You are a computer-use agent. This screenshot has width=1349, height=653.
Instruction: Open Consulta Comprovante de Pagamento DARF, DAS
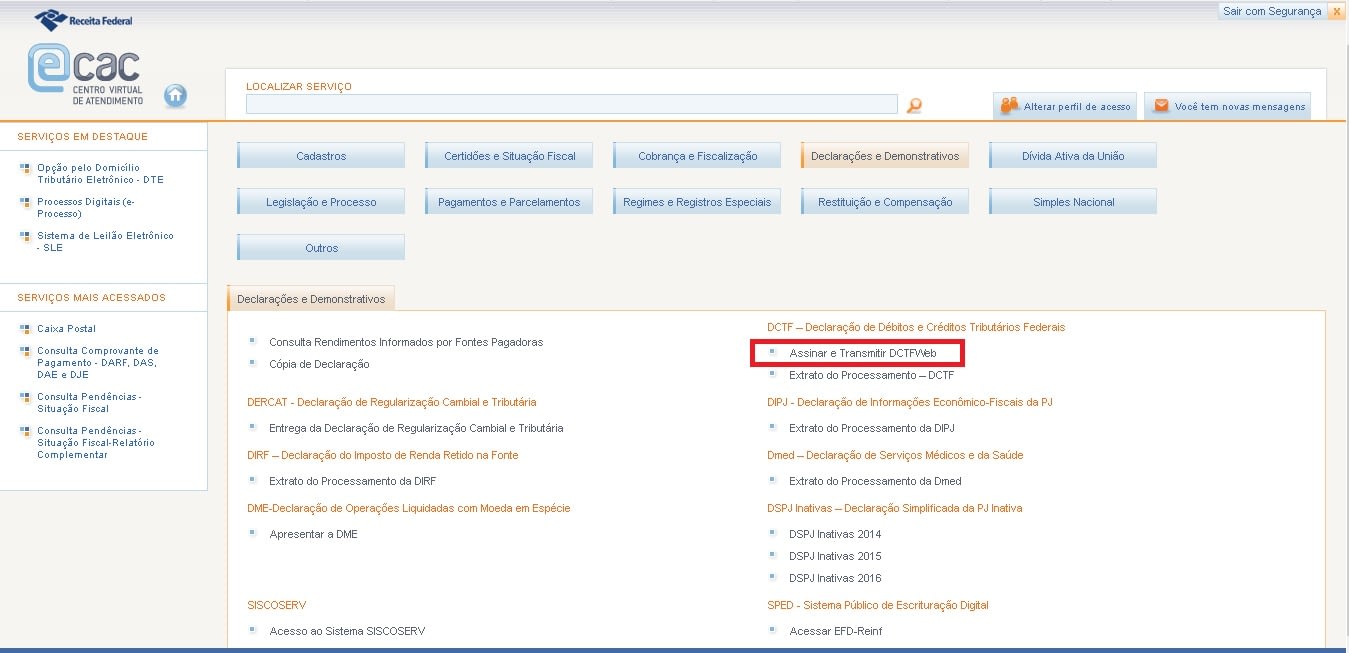point(98,363)
